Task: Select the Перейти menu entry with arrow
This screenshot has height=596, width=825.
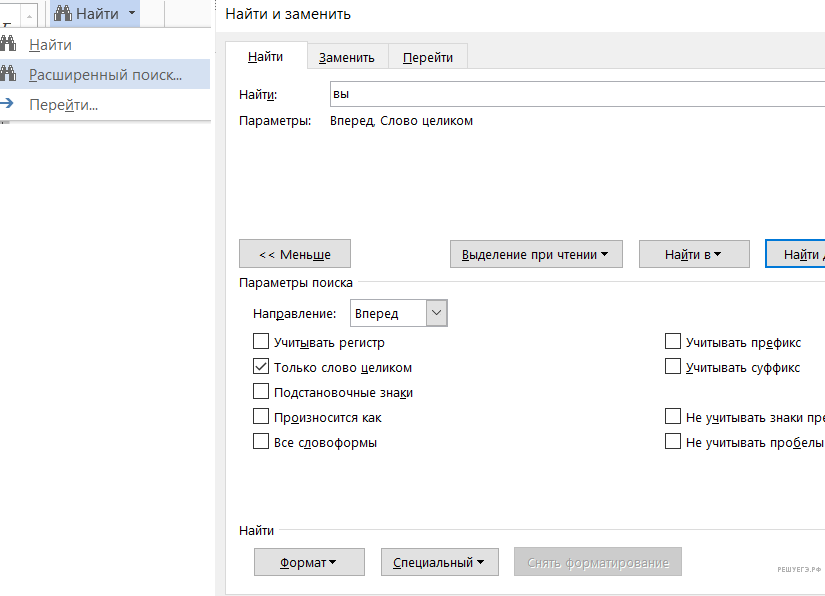Action: [63, 105]
